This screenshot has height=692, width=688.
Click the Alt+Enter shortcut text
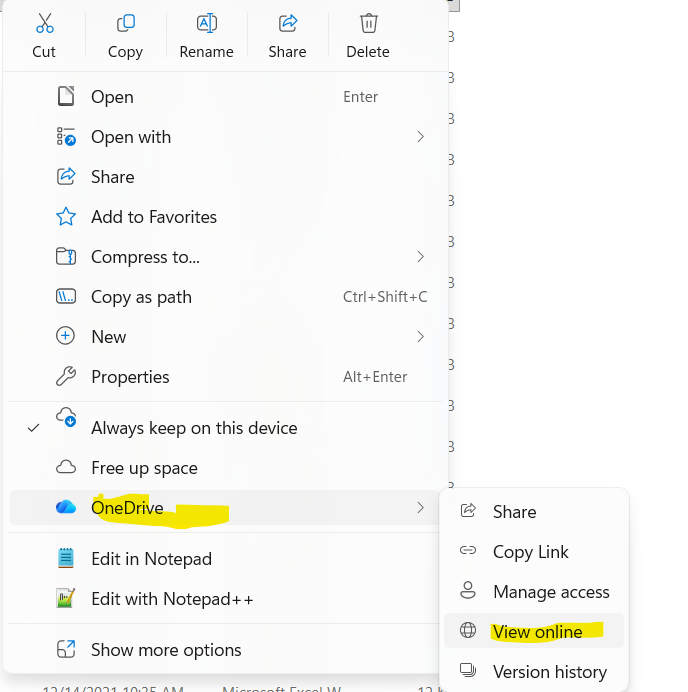click(x=375, y=376)
